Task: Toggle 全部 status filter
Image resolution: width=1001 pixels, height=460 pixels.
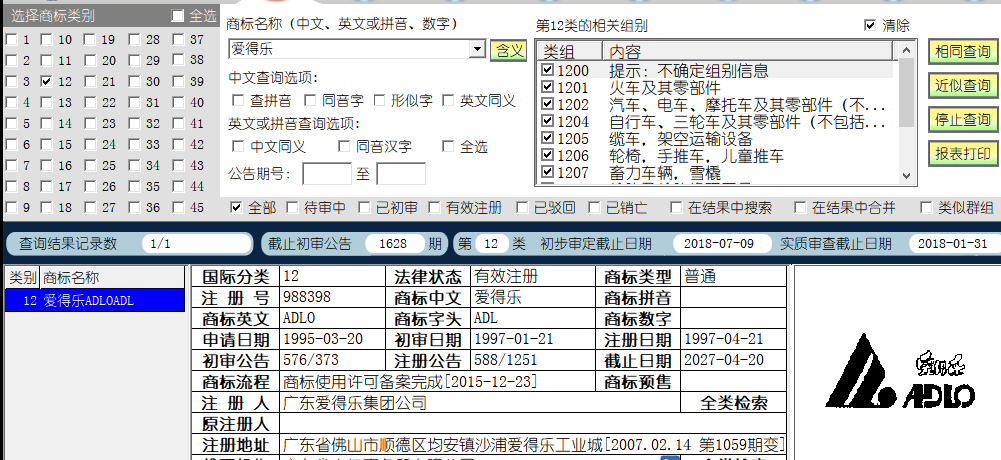Action: click(x=237, y=207)
